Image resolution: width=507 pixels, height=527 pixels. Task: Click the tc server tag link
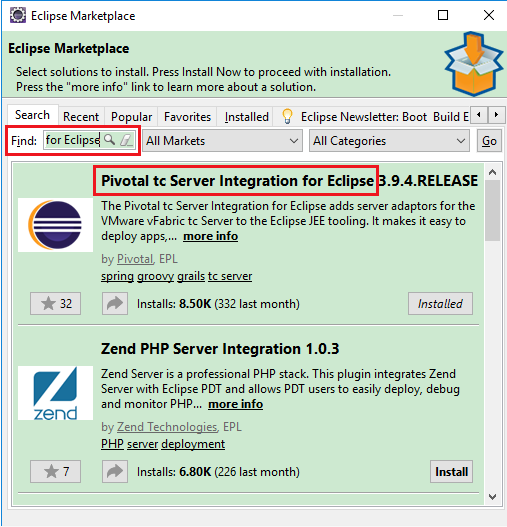click(230, 276)
